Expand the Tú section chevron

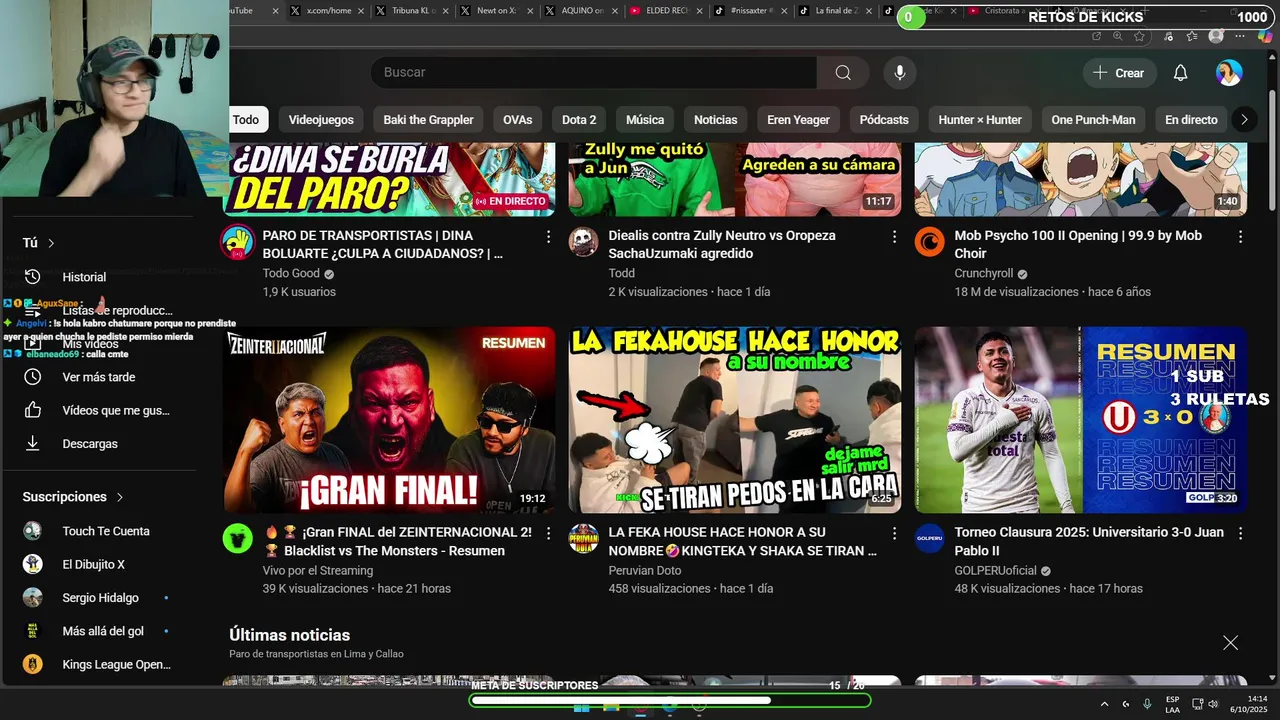(x=51, y=243)
